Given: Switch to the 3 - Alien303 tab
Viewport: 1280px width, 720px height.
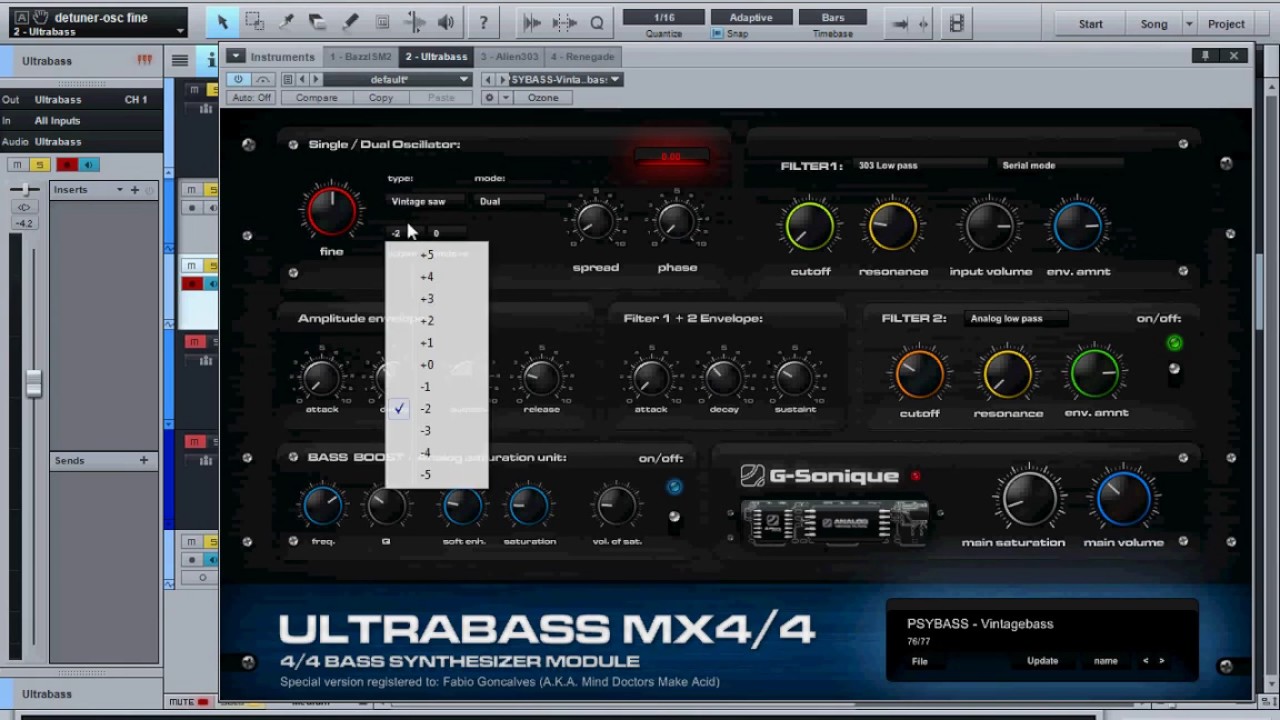Looking at the screenshot, I should [510, 56].
